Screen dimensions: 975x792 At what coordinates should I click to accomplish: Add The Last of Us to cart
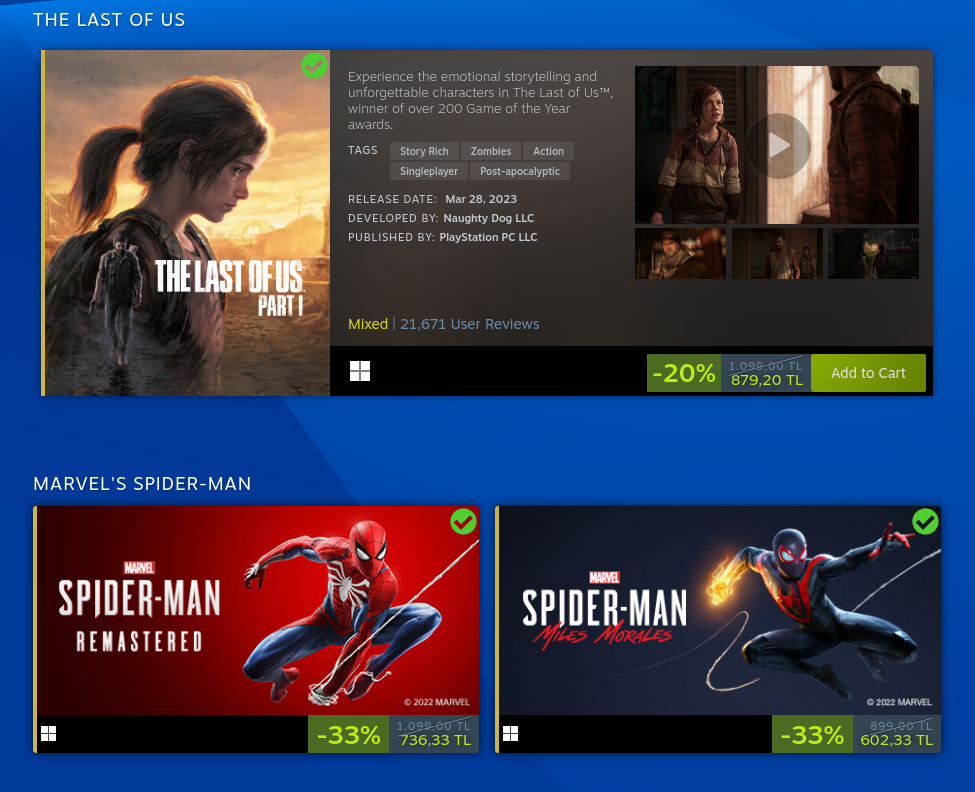[868, 373]
